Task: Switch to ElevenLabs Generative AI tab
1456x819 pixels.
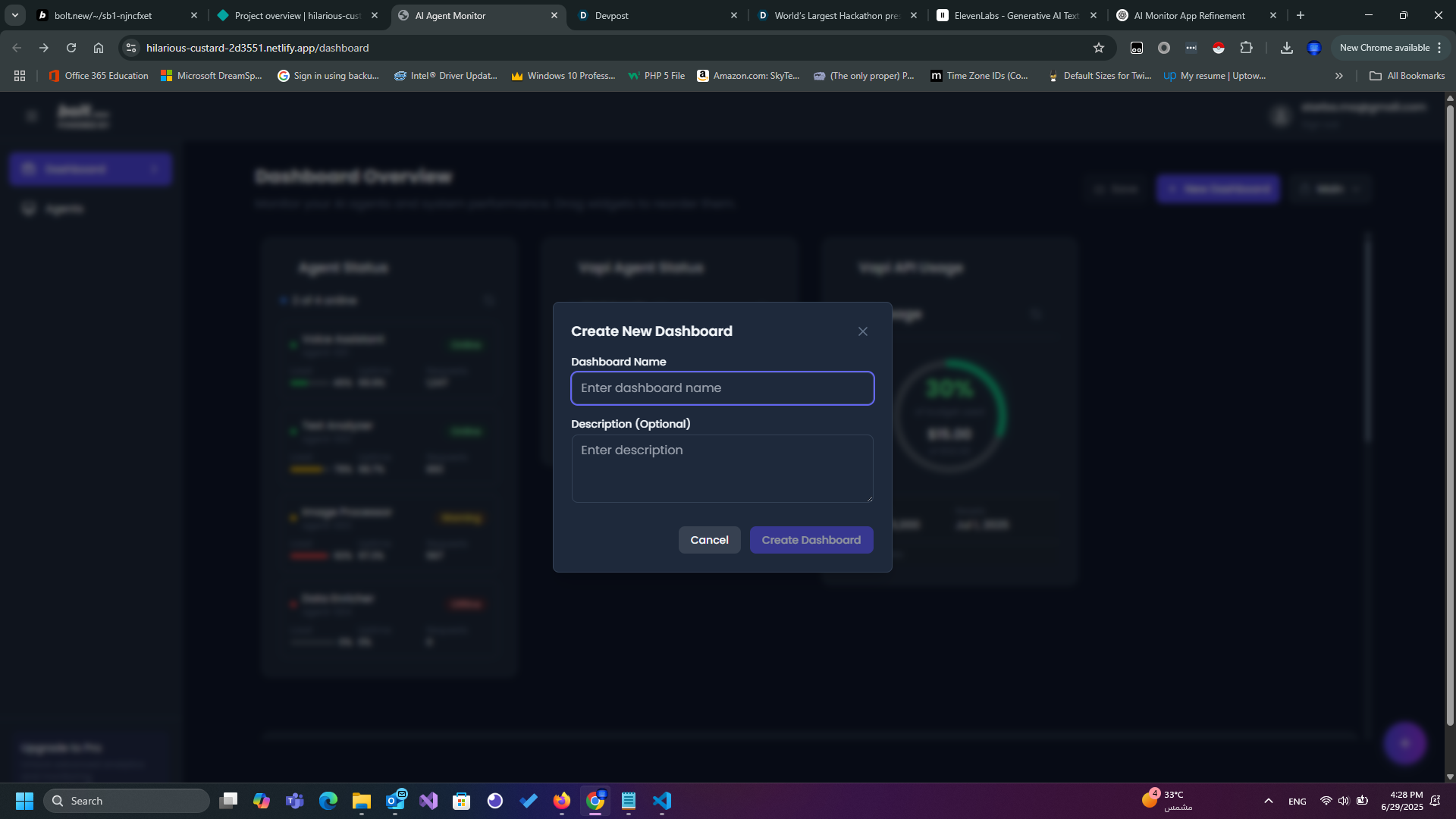Action: click(x=1015, y=15)
